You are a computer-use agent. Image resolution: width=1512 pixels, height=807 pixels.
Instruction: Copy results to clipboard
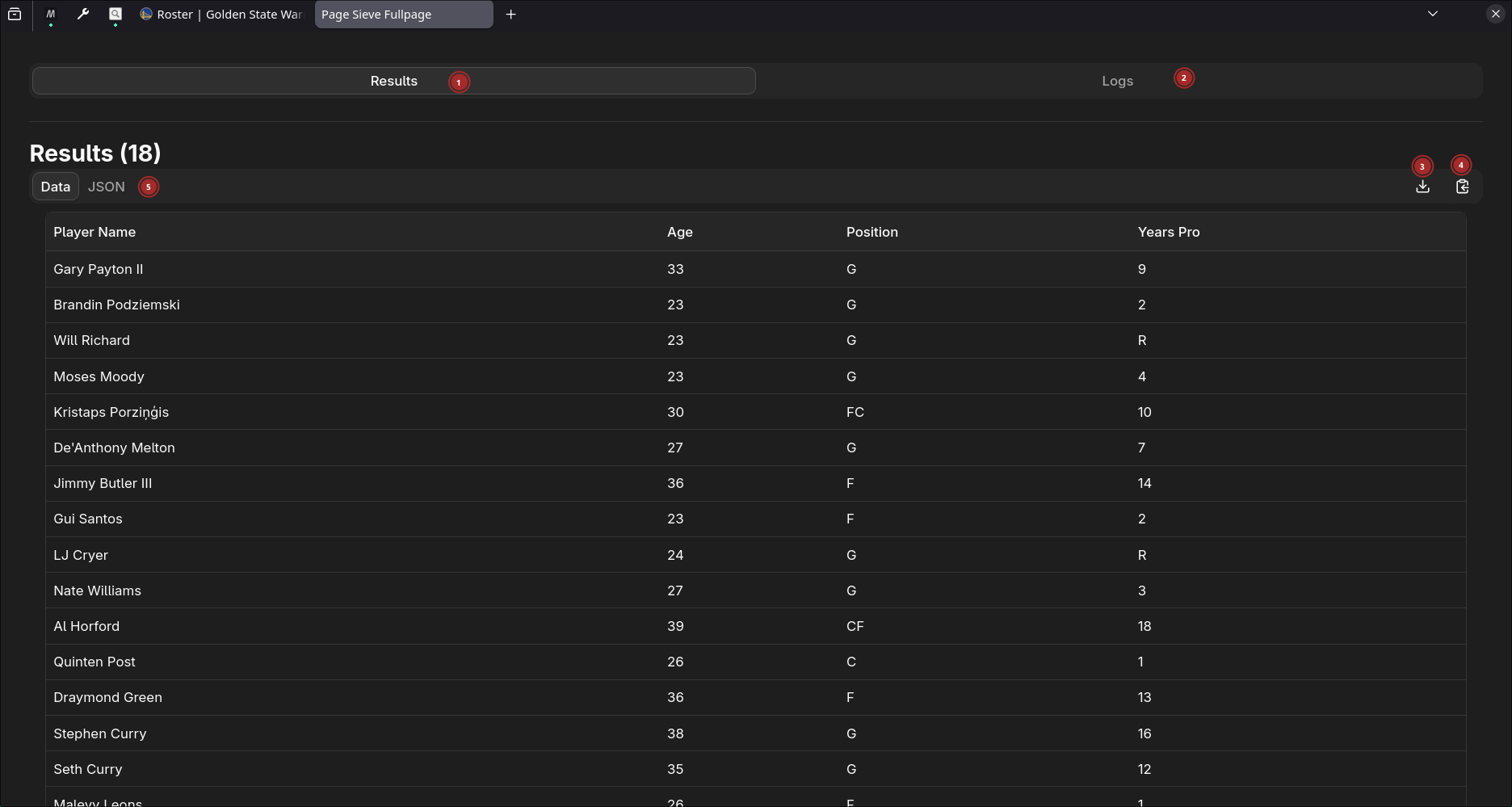point(1462,187)
